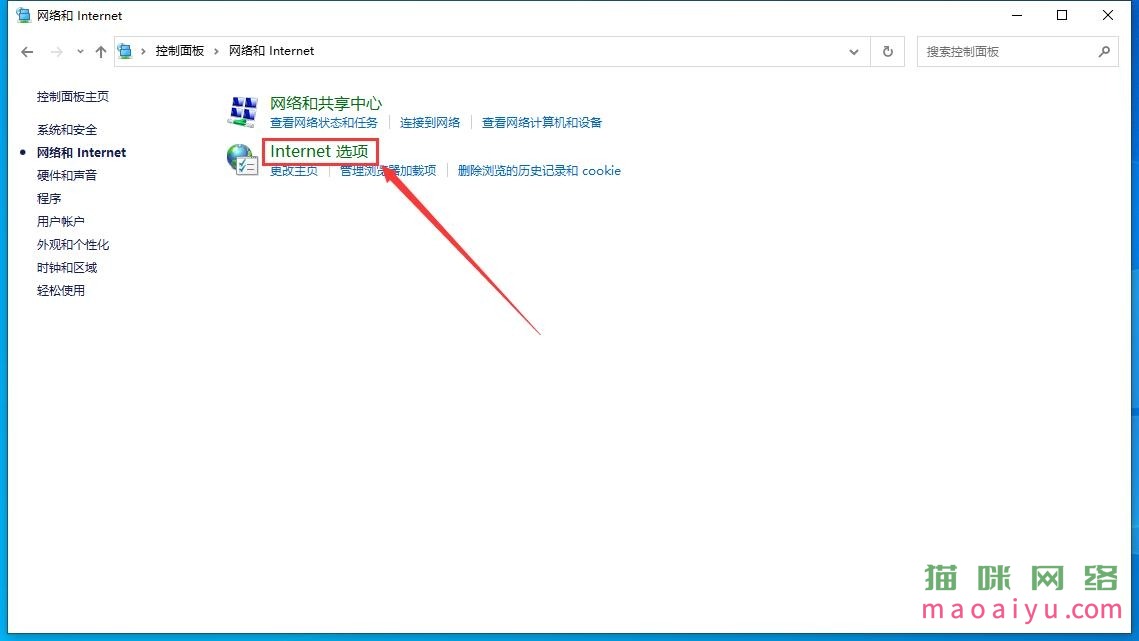Open the highlighted Internet 选项 link
The width and height of the screenshot is (1139, 641).
[320, 150]
